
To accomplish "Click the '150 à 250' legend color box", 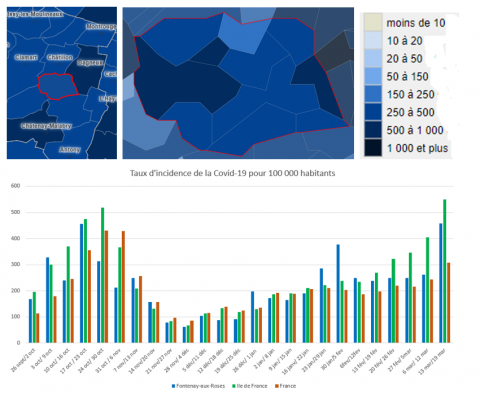I will click(x=373, y=94).
